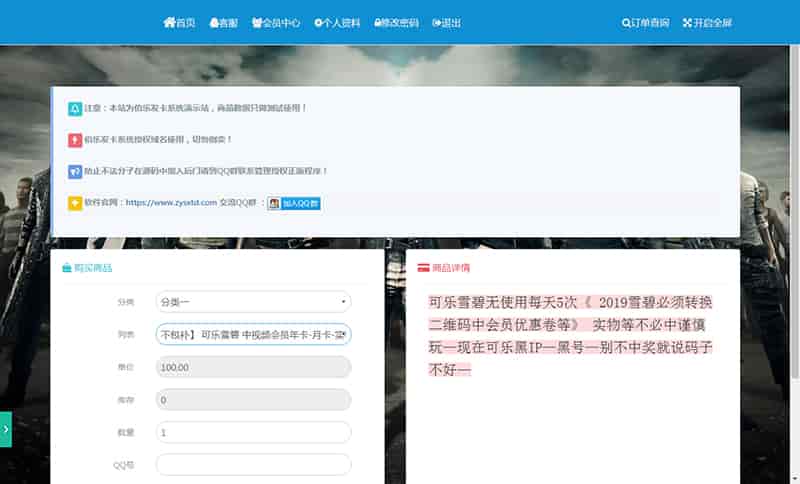Open 订单查询 search icon item
The width and height of the screenshot is (800, 484).
645,23
